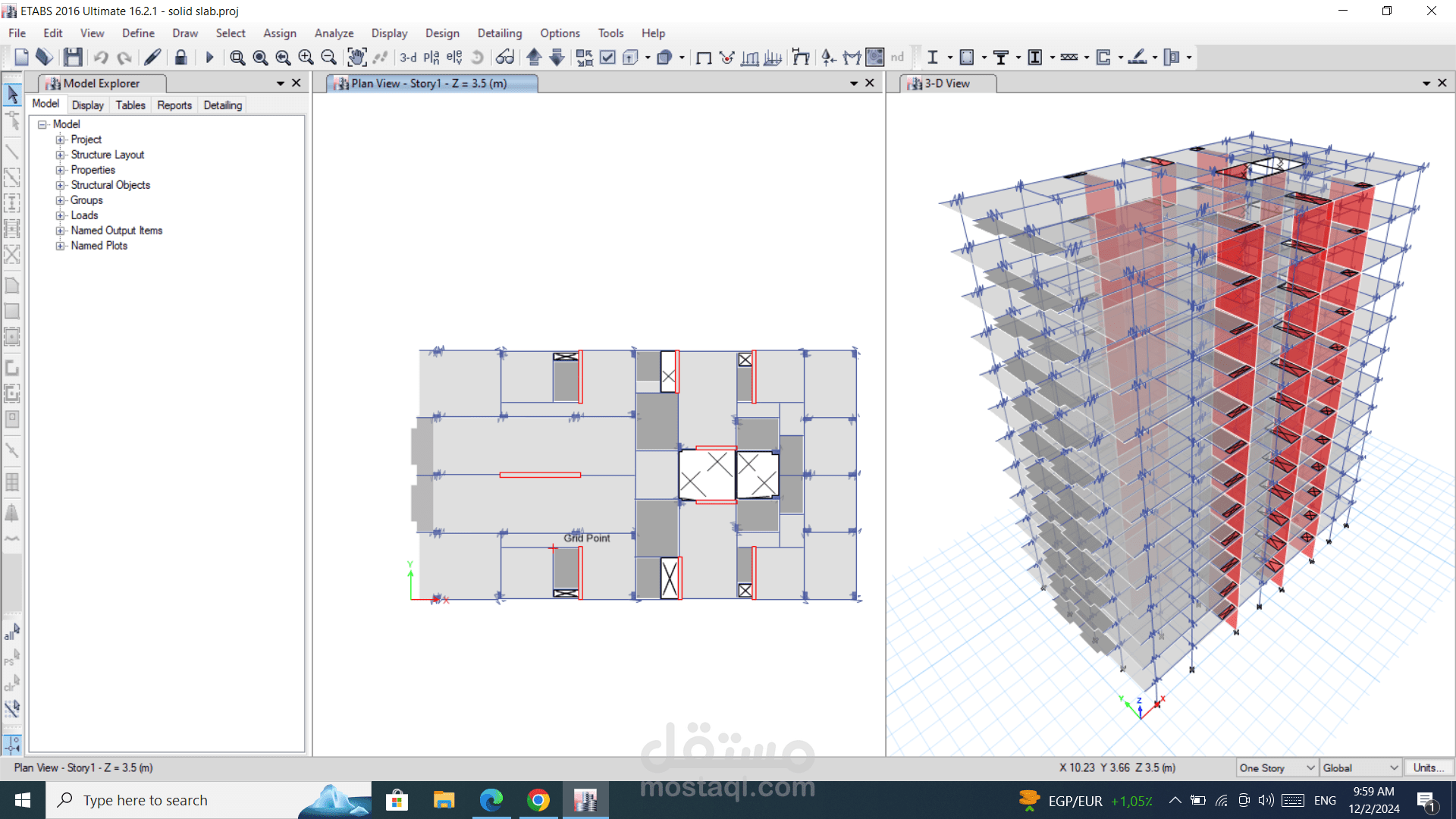Open the One Story dropdown
The width and height of the screenshot is (1456, 819).
(x=1277, y=768)
